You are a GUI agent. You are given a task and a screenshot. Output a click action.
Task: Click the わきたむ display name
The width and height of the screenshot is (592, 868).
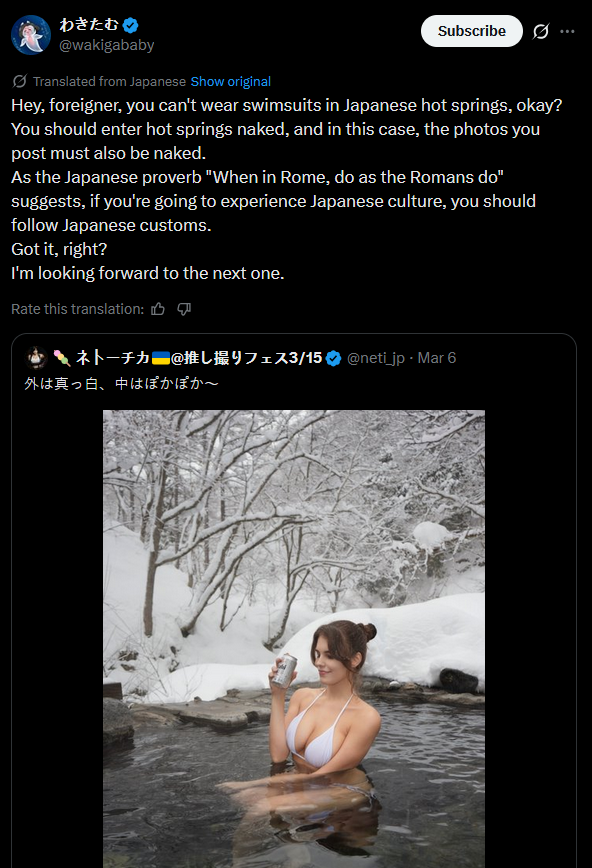pyautogui.click(x=89, y=24)
